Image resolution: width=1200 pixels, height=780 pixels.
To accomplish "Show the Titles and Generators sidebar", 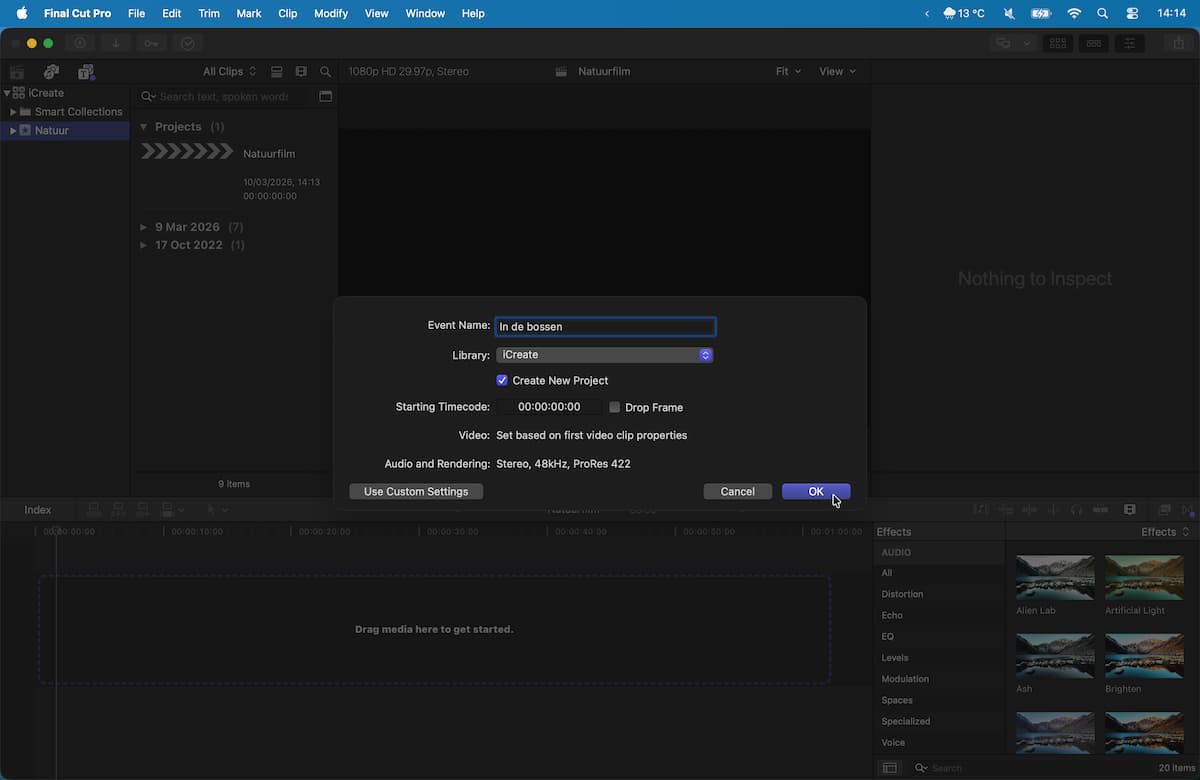I will [x=86, y=72].
